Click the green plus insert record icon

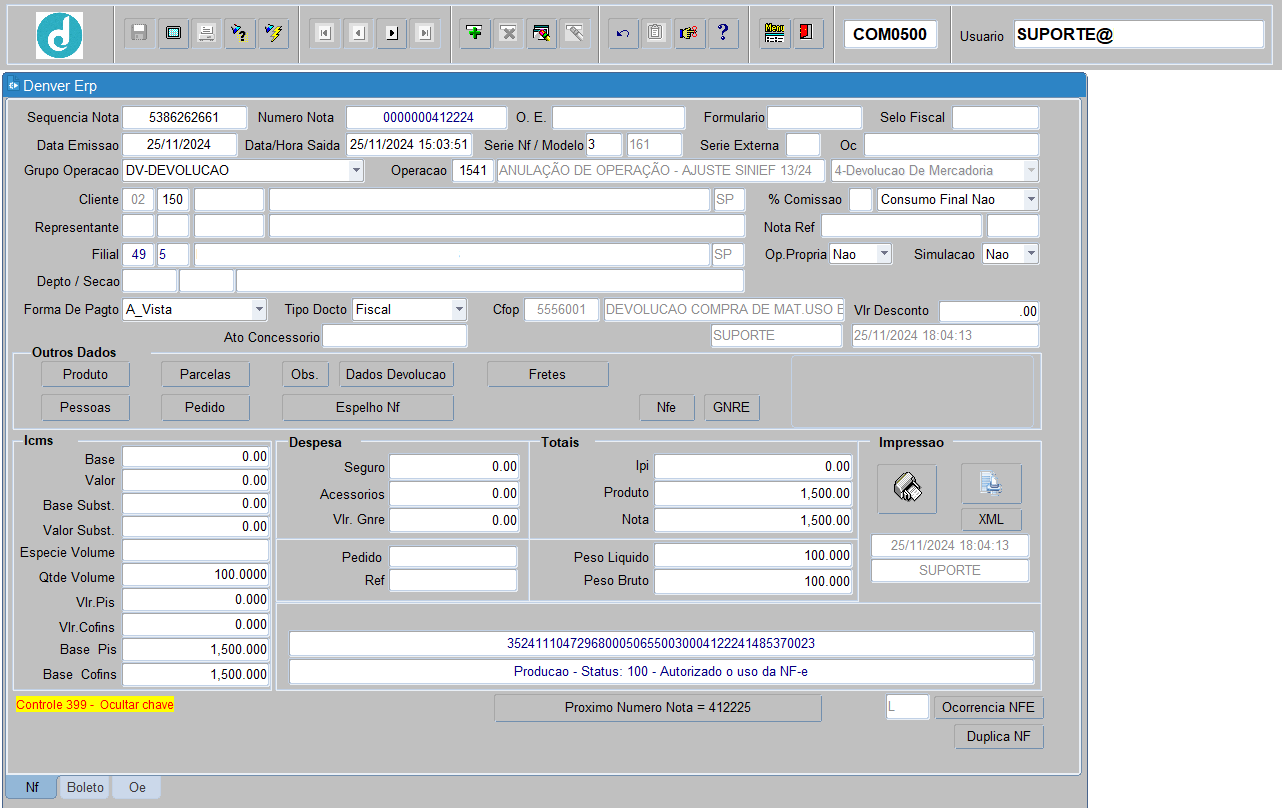click(x=475, y=33)
